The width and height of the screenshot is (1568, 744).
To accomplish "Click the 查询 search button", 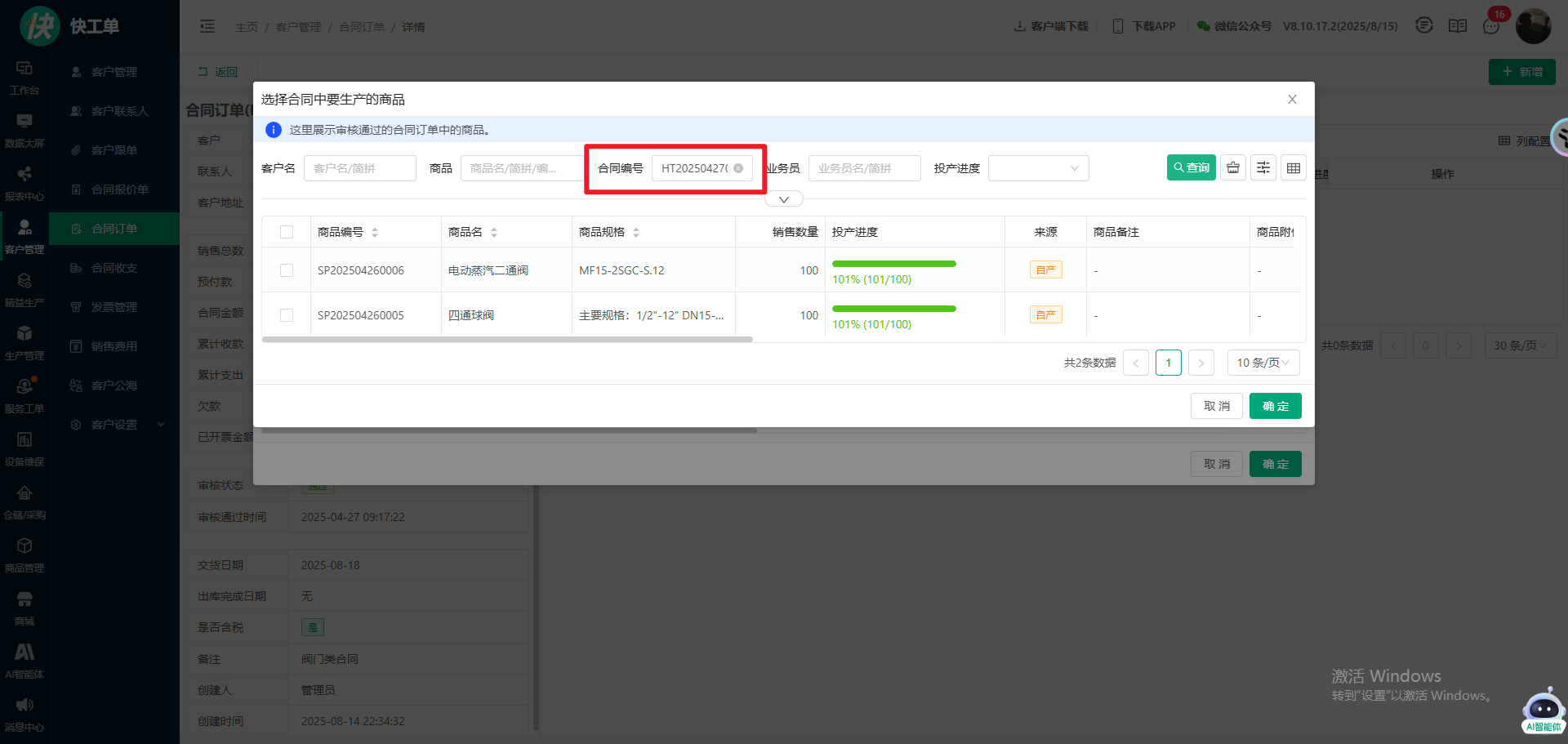I will coord(1191,168).
